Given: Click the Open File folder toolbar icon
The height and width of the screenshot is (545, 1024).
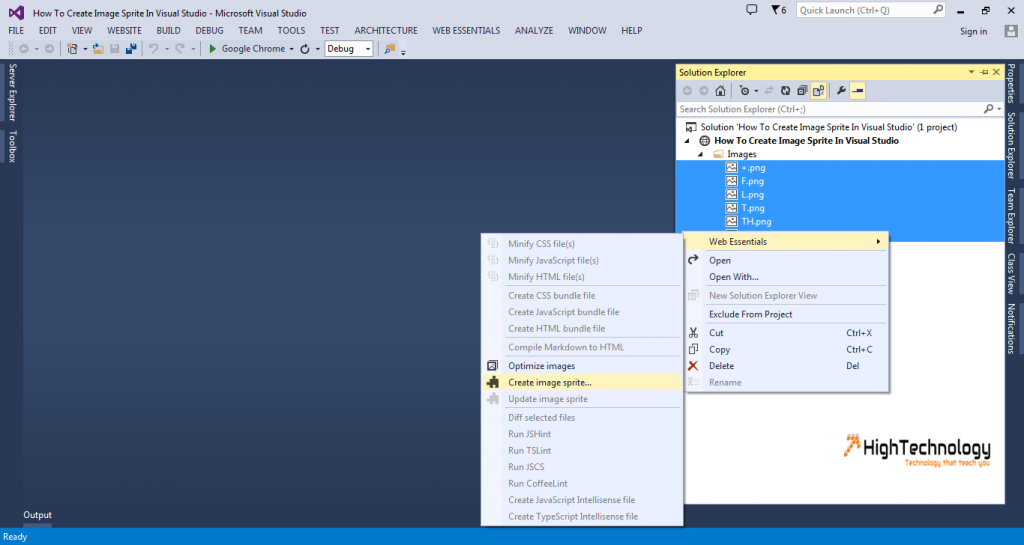Looking at the screenshot, I should pyautogui.click(x=98, y=49).
